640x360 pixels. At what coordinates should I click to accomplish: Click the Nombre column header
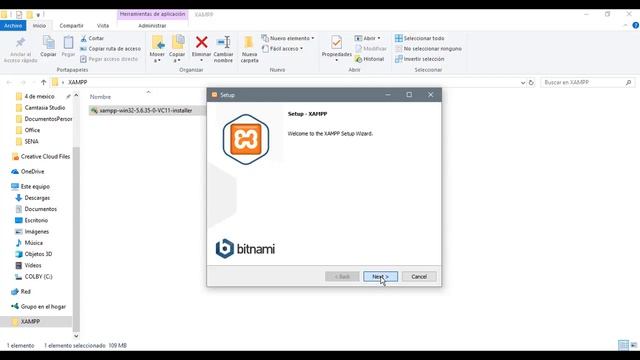[x=100, y=97]
